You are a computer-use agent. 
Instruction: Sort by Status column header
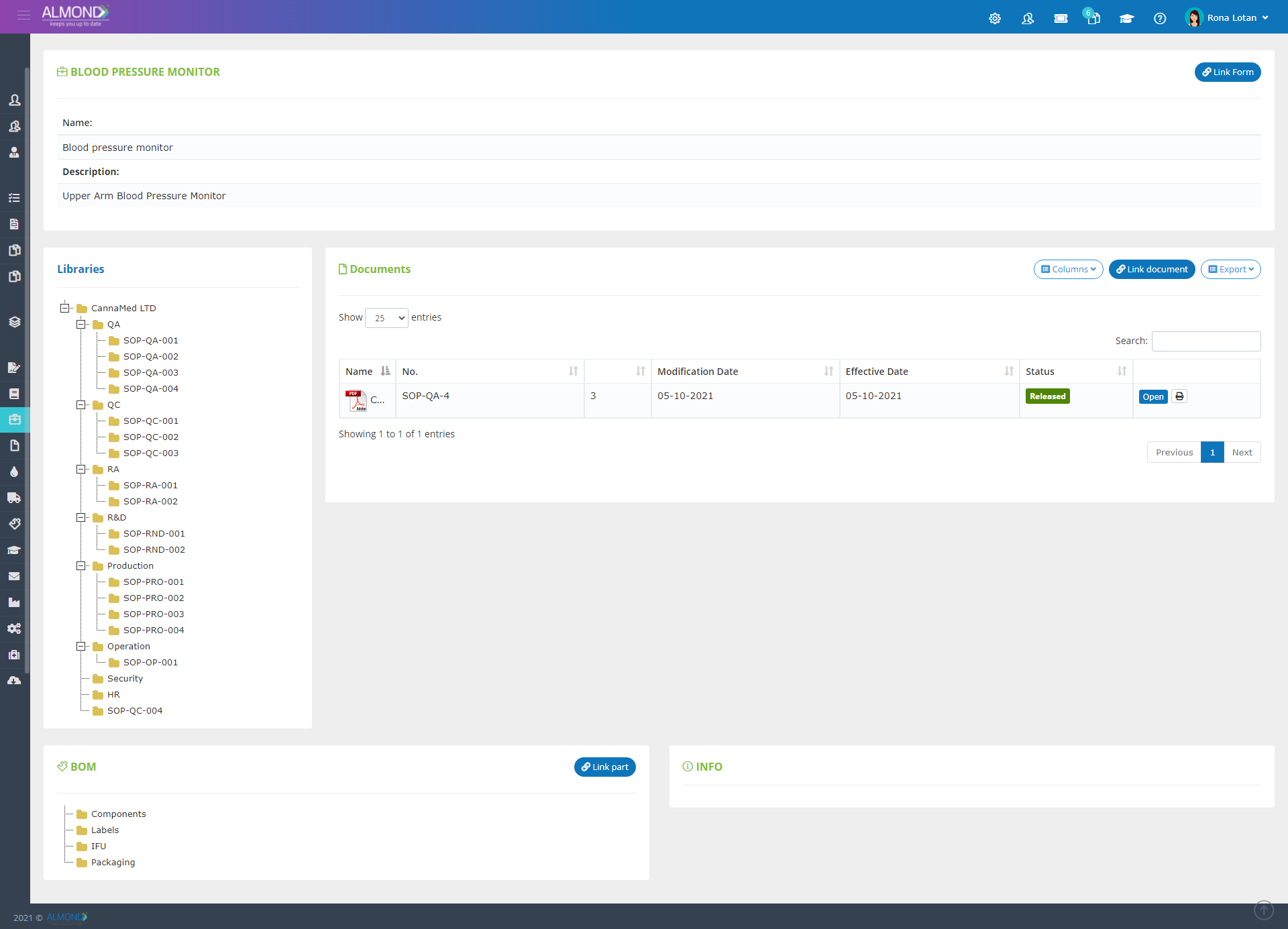coord(1075,371)
